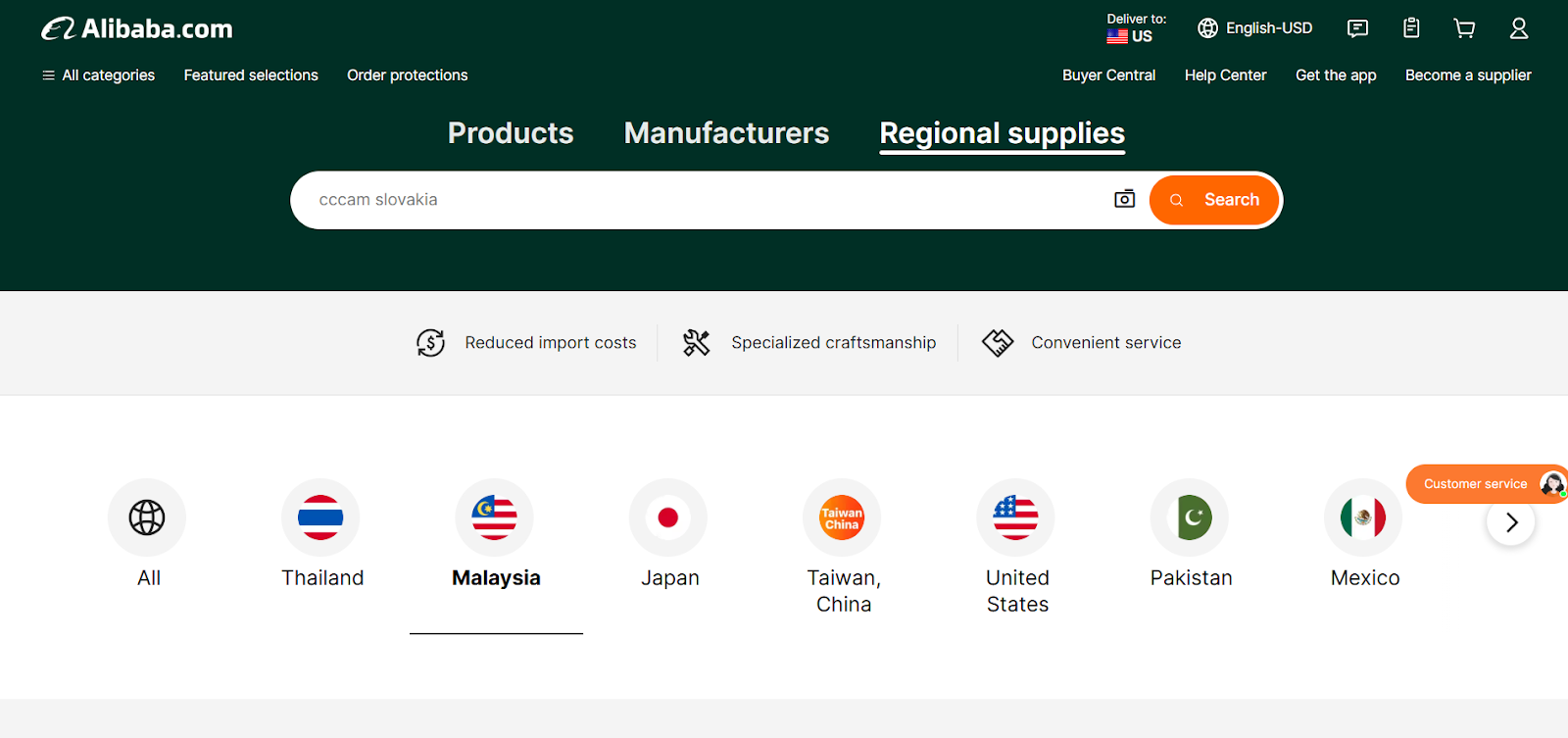Click the Pakistan region label
The width and height of the screenshot is (1568, 738).
pos(1191,578)
